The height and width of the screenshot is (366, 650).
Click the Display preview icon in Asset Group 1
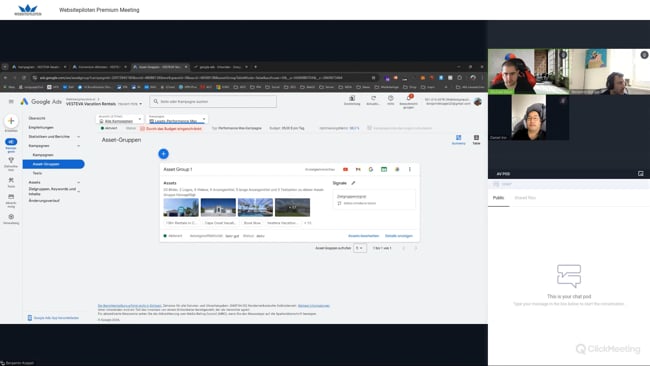pos(384,170)
